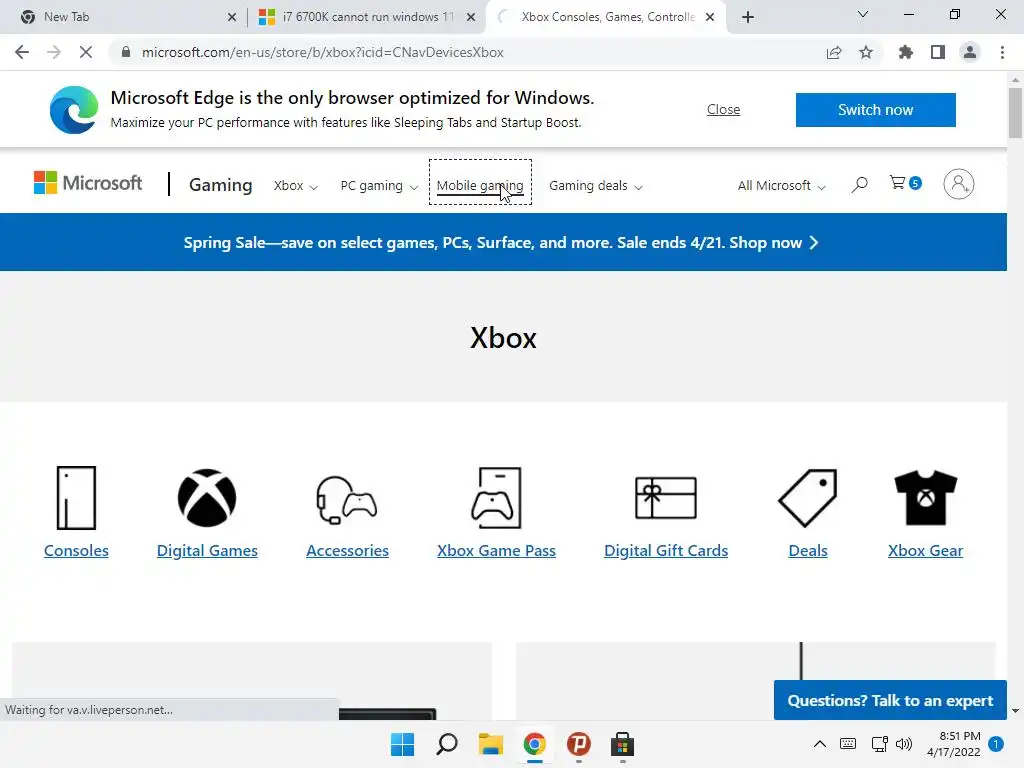The width and height of the screenshot is (1024, 768).
Task: Open a new browser tab with plus
Action: 748,17
